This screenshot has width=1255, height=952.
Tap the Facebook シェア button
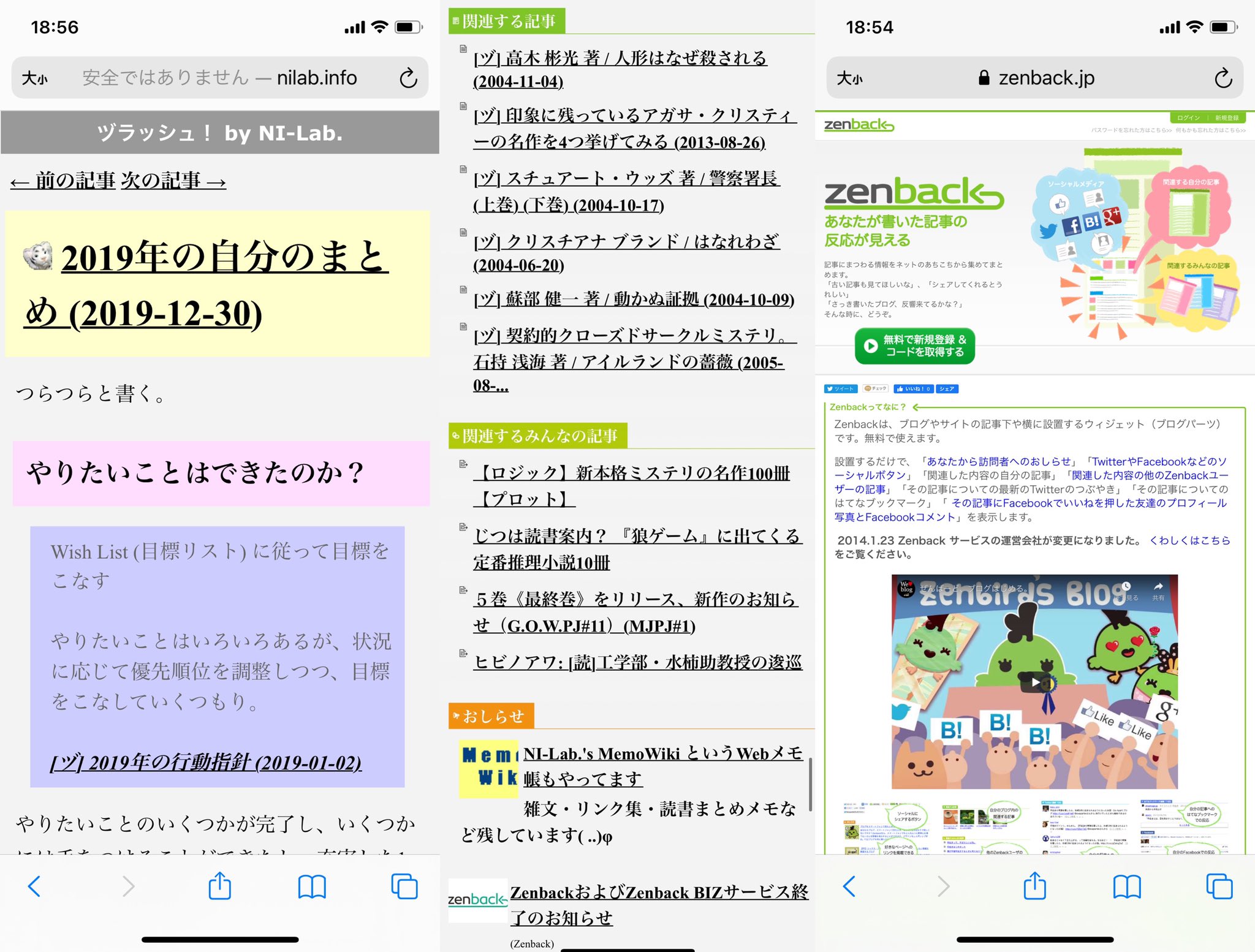(x=947, y=388)
